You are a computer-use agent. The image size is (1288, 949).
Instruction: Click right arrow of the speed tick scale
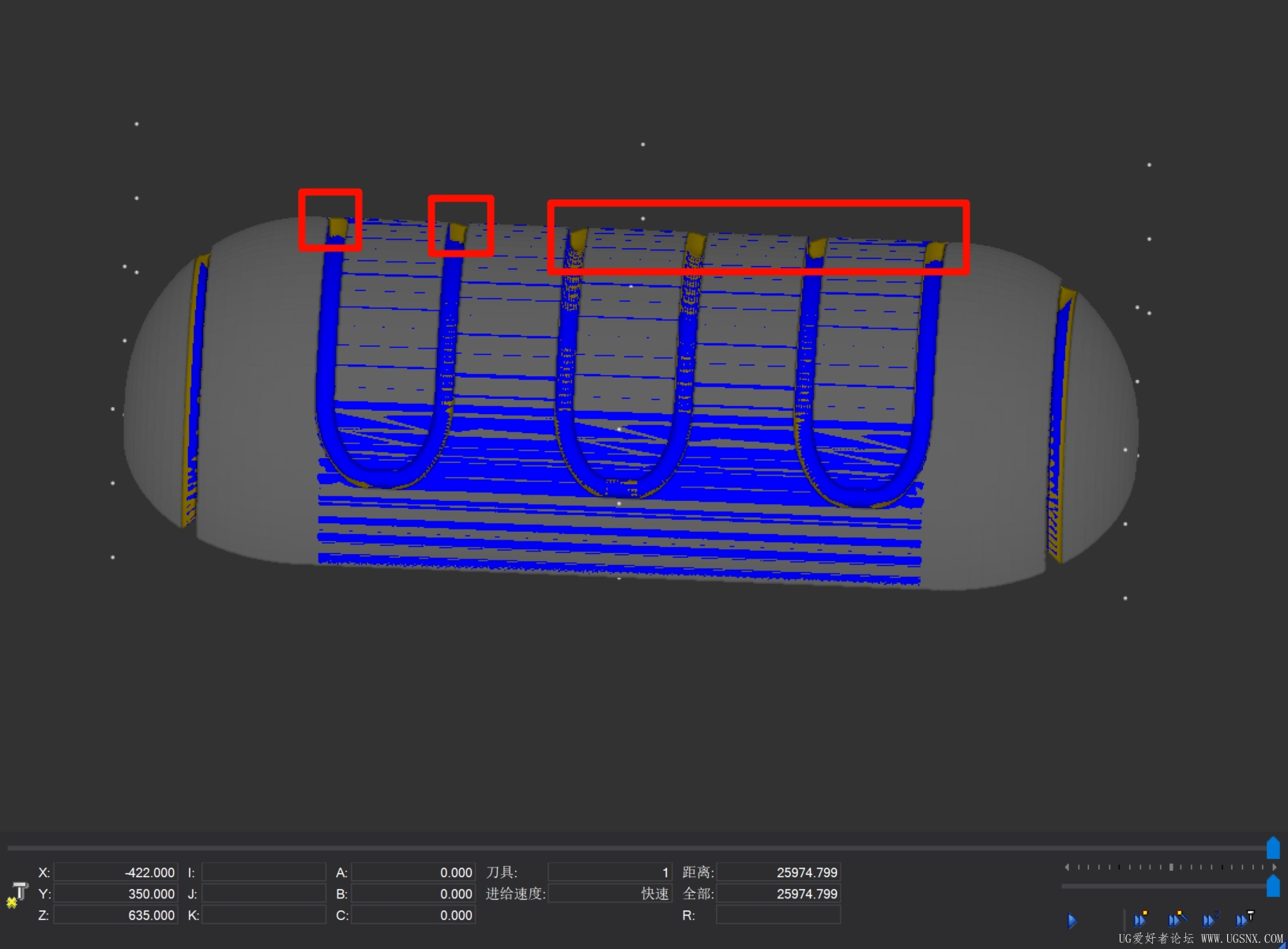[1274, 867]
